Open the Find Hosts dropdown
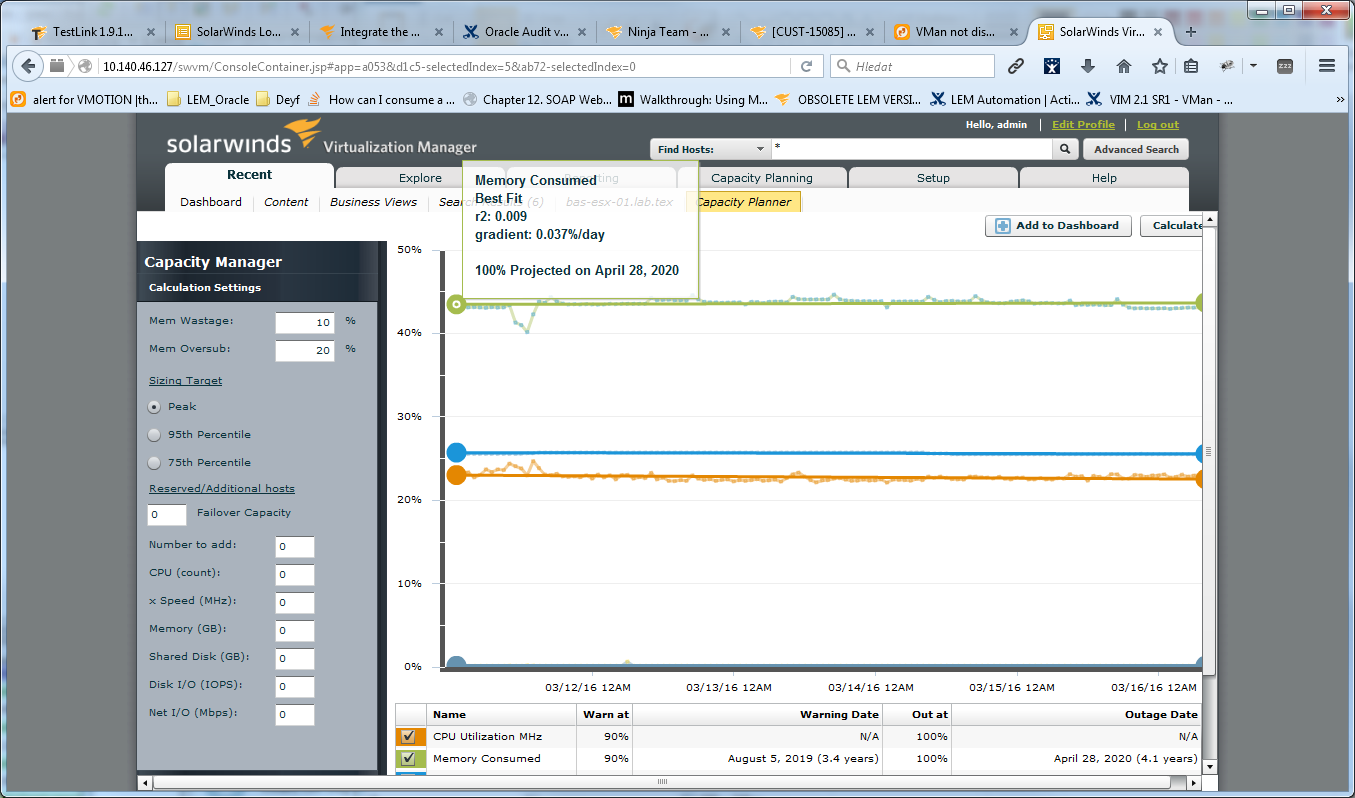 pos(711,149)
